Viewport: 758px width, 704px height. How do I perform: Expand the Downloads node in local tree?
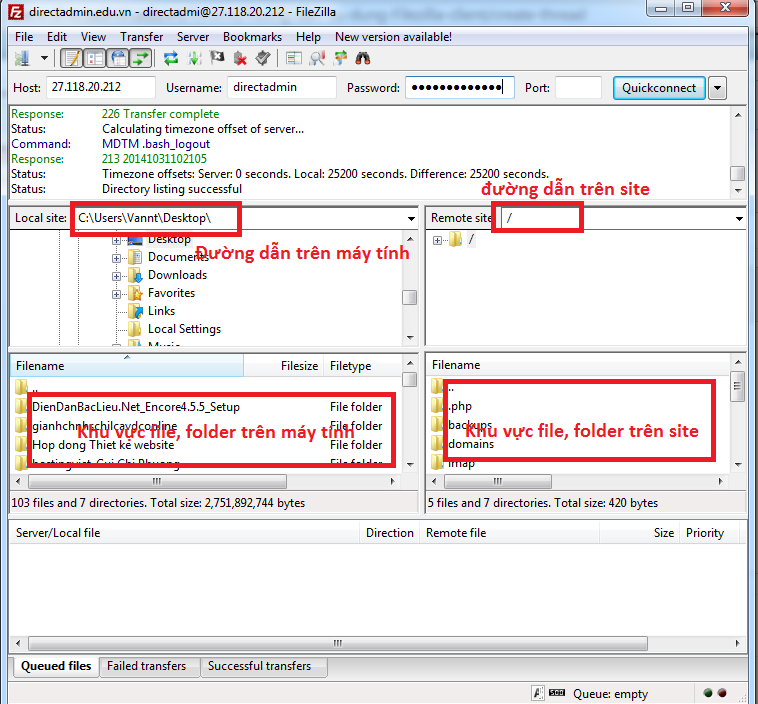116,276
